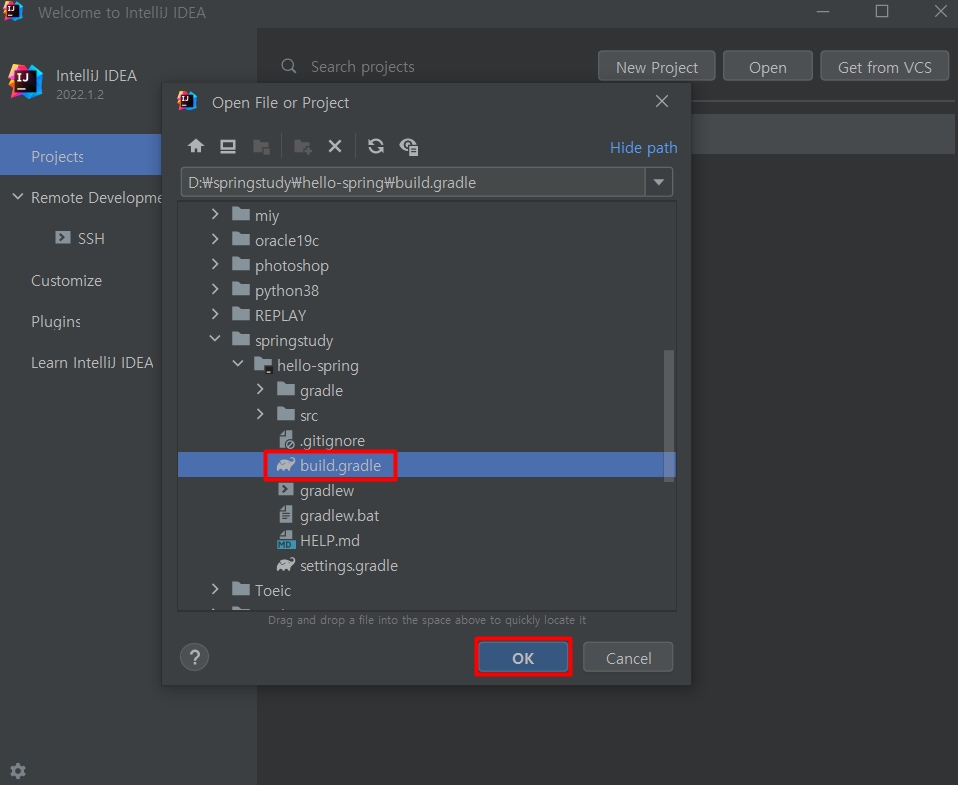Open the path history dropdown arrow
The image size is (958, 785).
tap(659, 182)
